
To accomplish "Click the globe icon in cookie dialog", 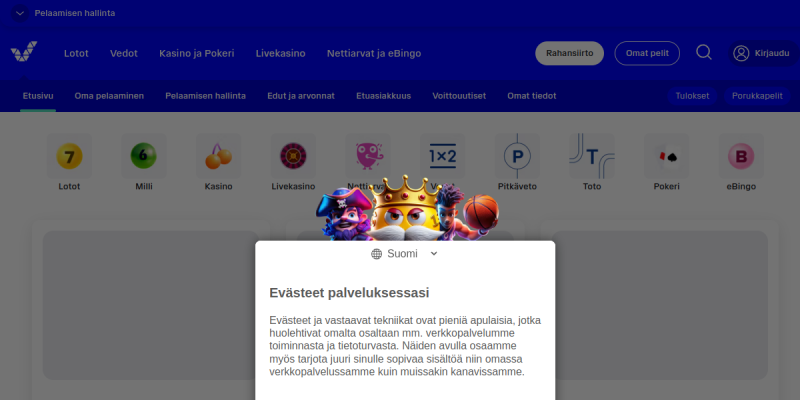I will (377, 254).
